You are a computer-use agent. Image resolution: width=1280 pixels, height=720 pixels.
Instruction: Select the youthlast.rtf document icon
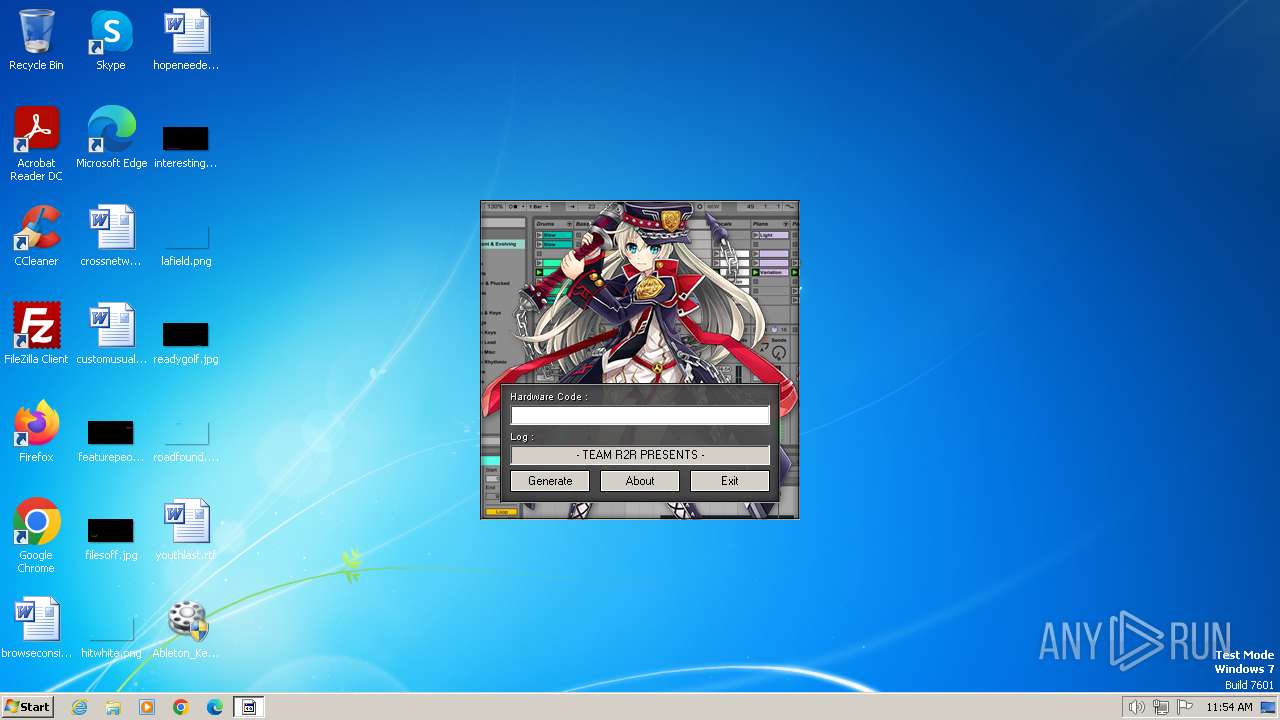[x=186, y=530]
